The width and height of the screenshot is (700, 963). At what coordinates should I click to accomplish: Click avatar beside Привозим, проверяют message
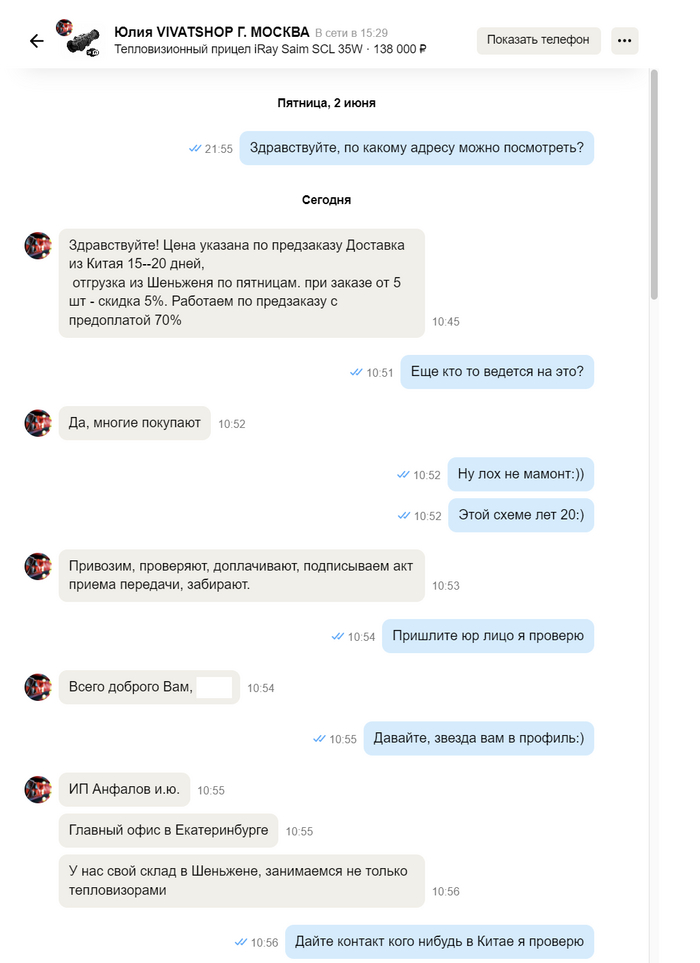point(38,566)
